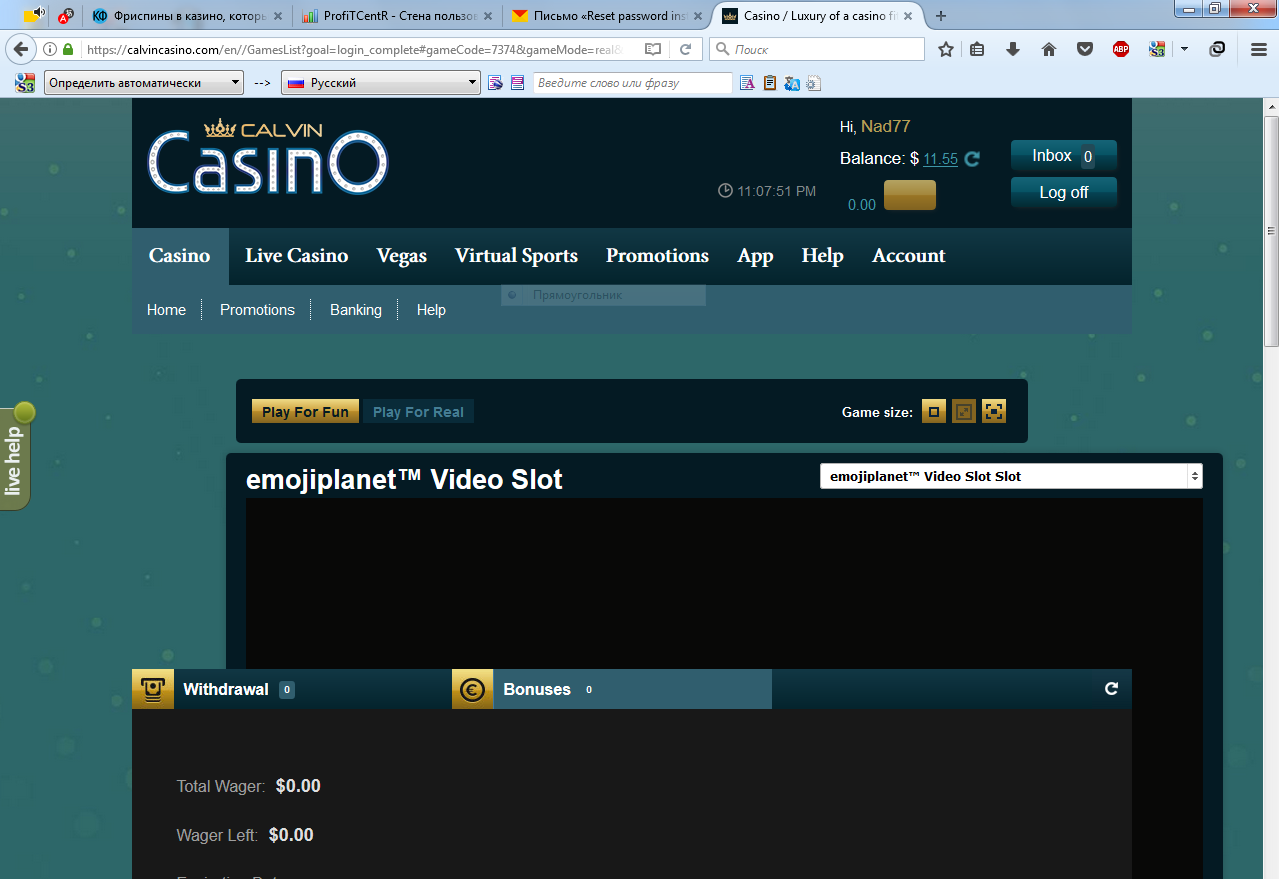Screen dimensions: 1279x879
Task: Click the translate page icon after language dropdown
Action: [495, 83]
